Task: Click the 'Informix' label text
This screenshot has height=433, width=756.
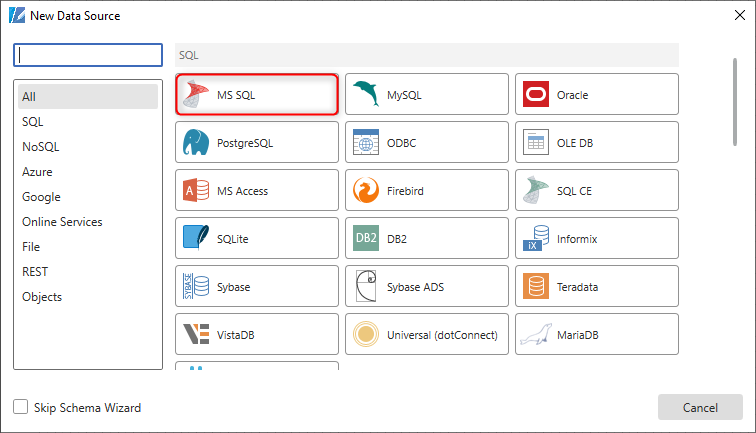Action: click(x=577, y=239)
